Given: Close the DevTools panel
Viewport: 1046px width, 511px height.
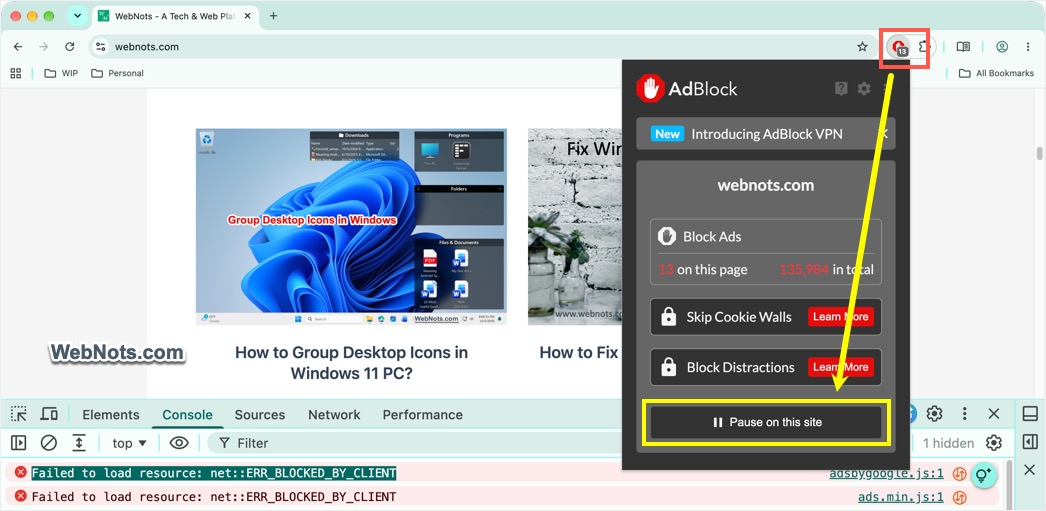Looking at the screenshot, I should tap(994, 414).
